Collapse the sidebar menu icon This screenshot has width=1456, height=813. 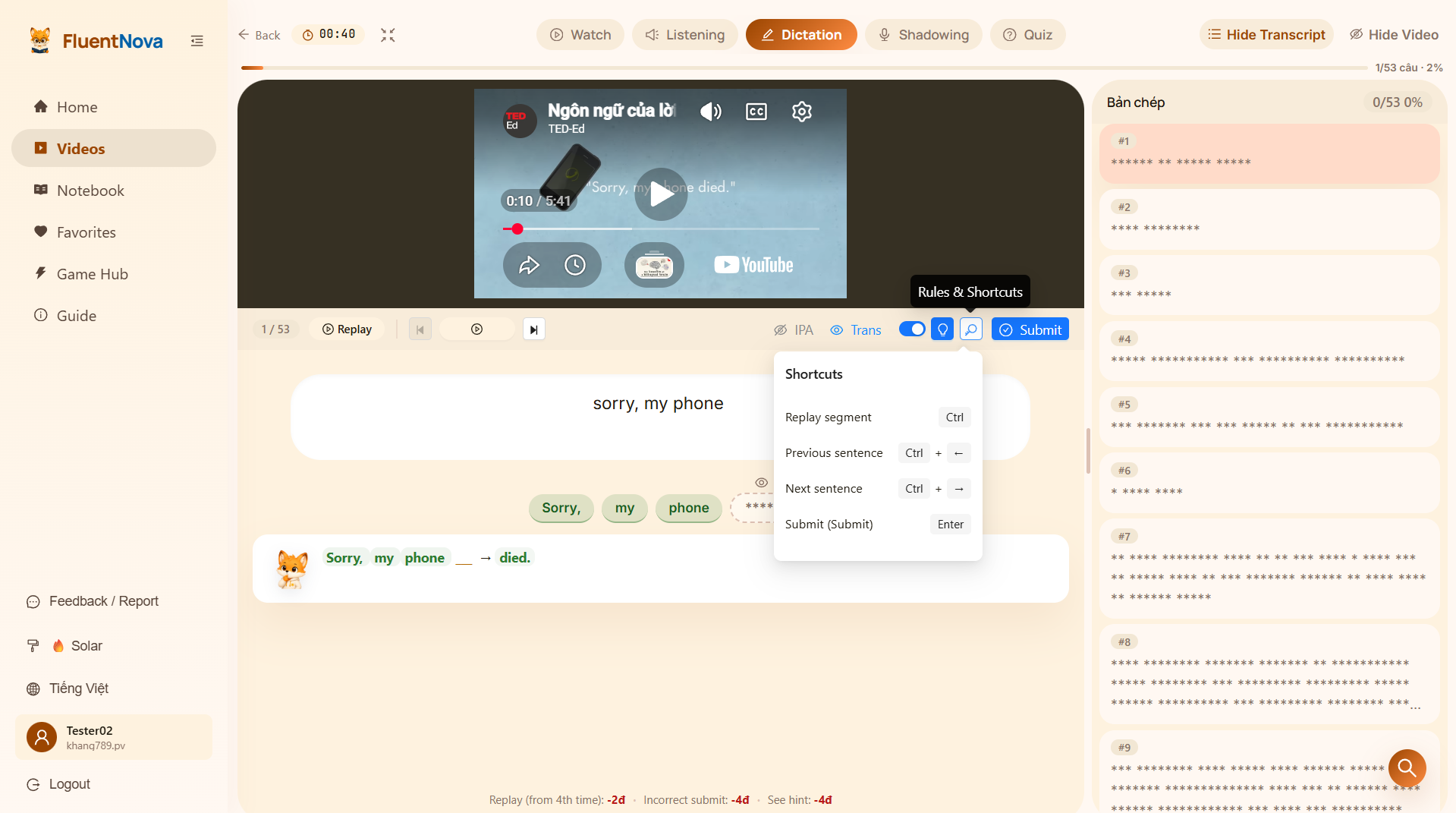[x=197, y=41]
